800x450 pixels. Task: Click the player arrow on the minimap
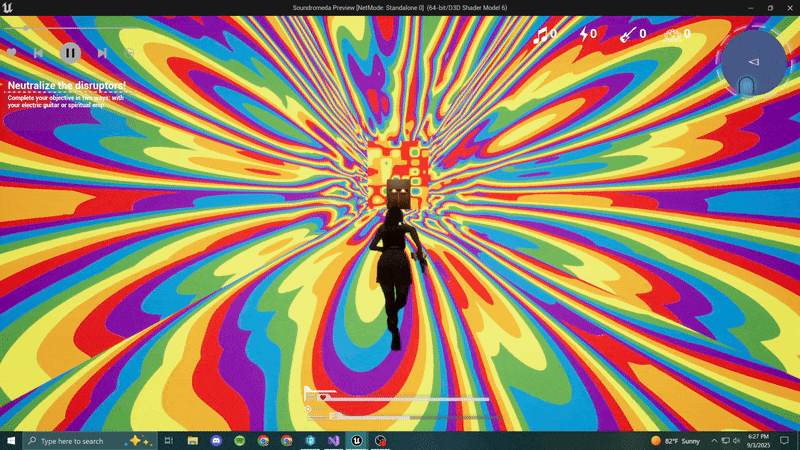coord(754,62)
